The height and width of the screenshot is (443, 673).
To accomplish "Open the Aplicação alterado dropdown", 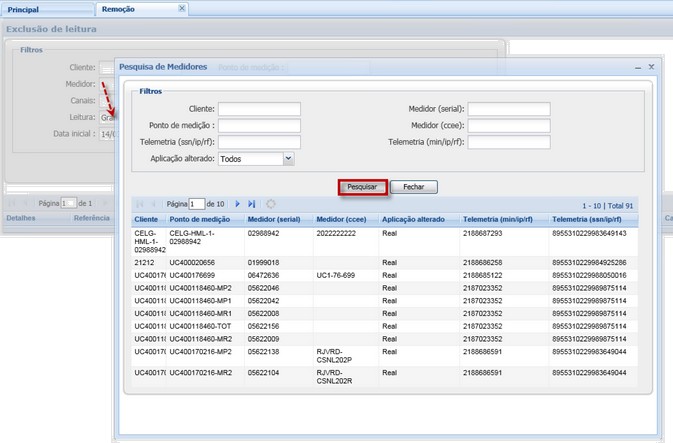I will point(288,158).
